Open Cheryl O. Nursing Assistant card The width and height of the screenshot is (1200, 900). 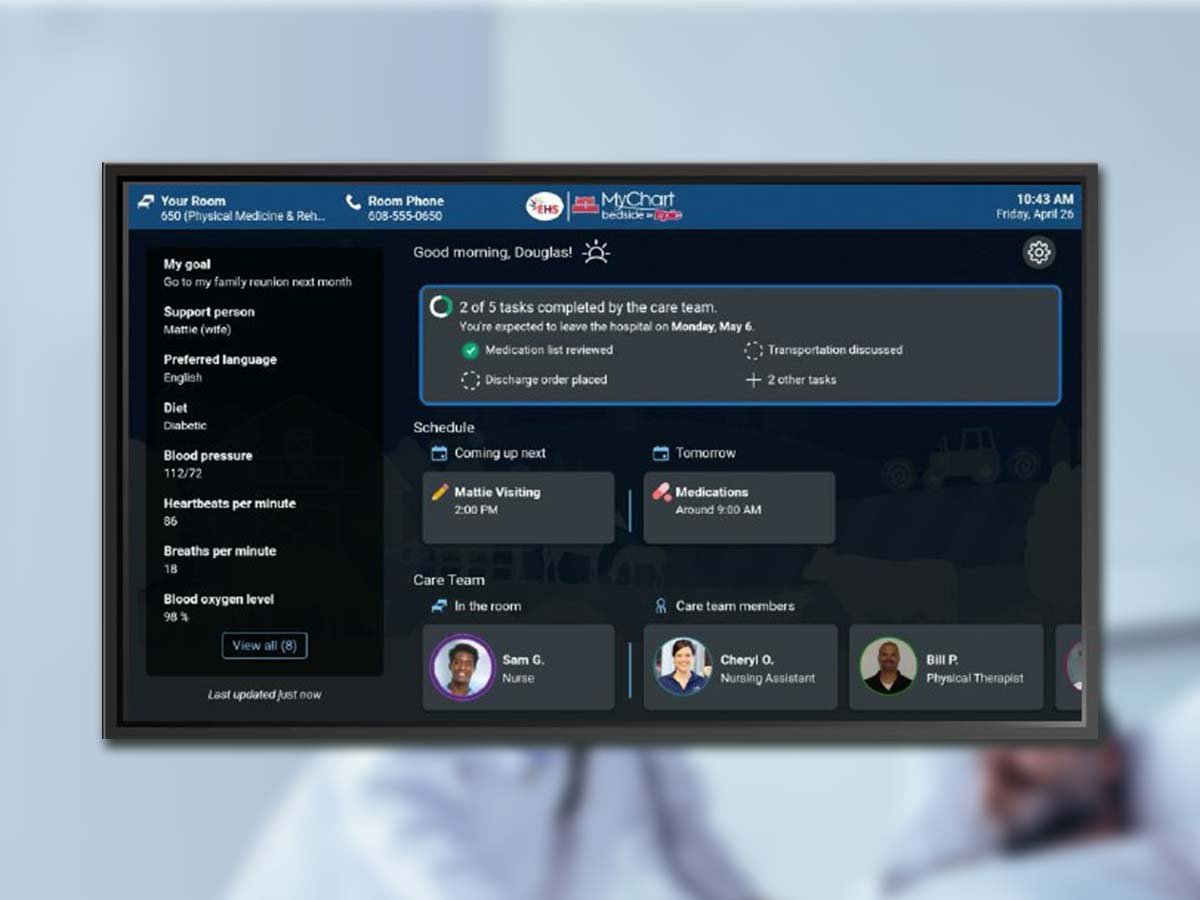(x=740, y=668)
